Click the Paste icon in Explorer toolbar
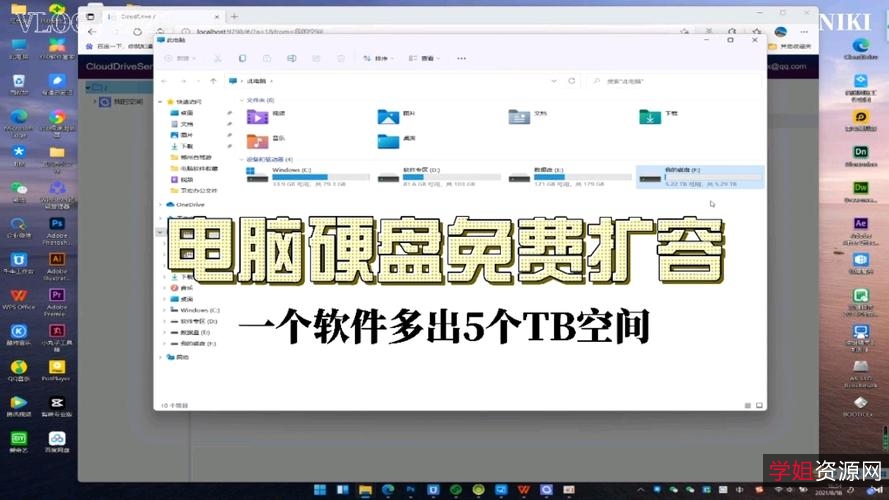The height and width of the screenshot is (500, 889). [x=266, y=58]
